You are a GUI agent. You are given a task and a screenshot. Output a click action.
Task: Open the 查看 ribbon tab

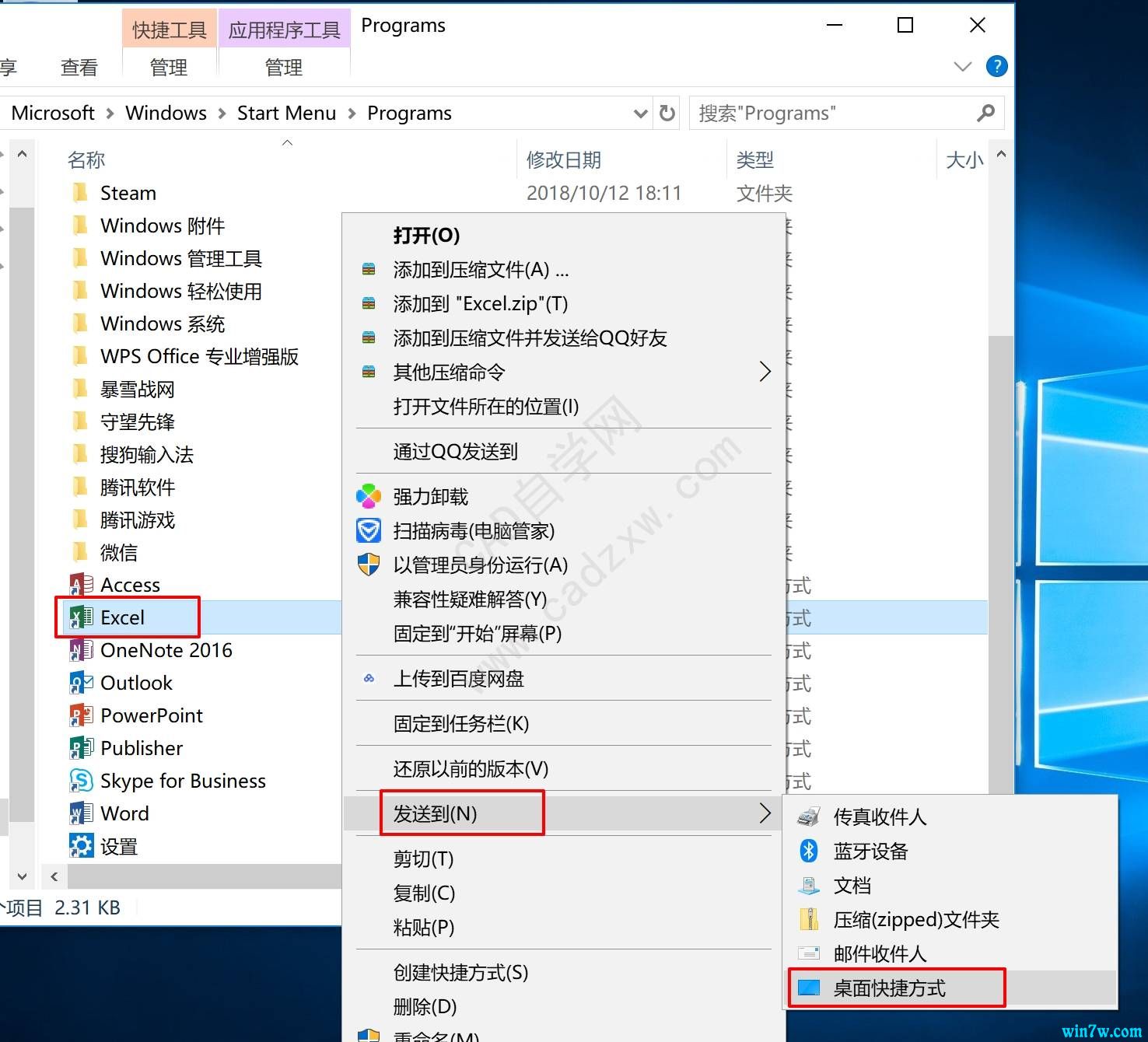[x=79, y=68]
